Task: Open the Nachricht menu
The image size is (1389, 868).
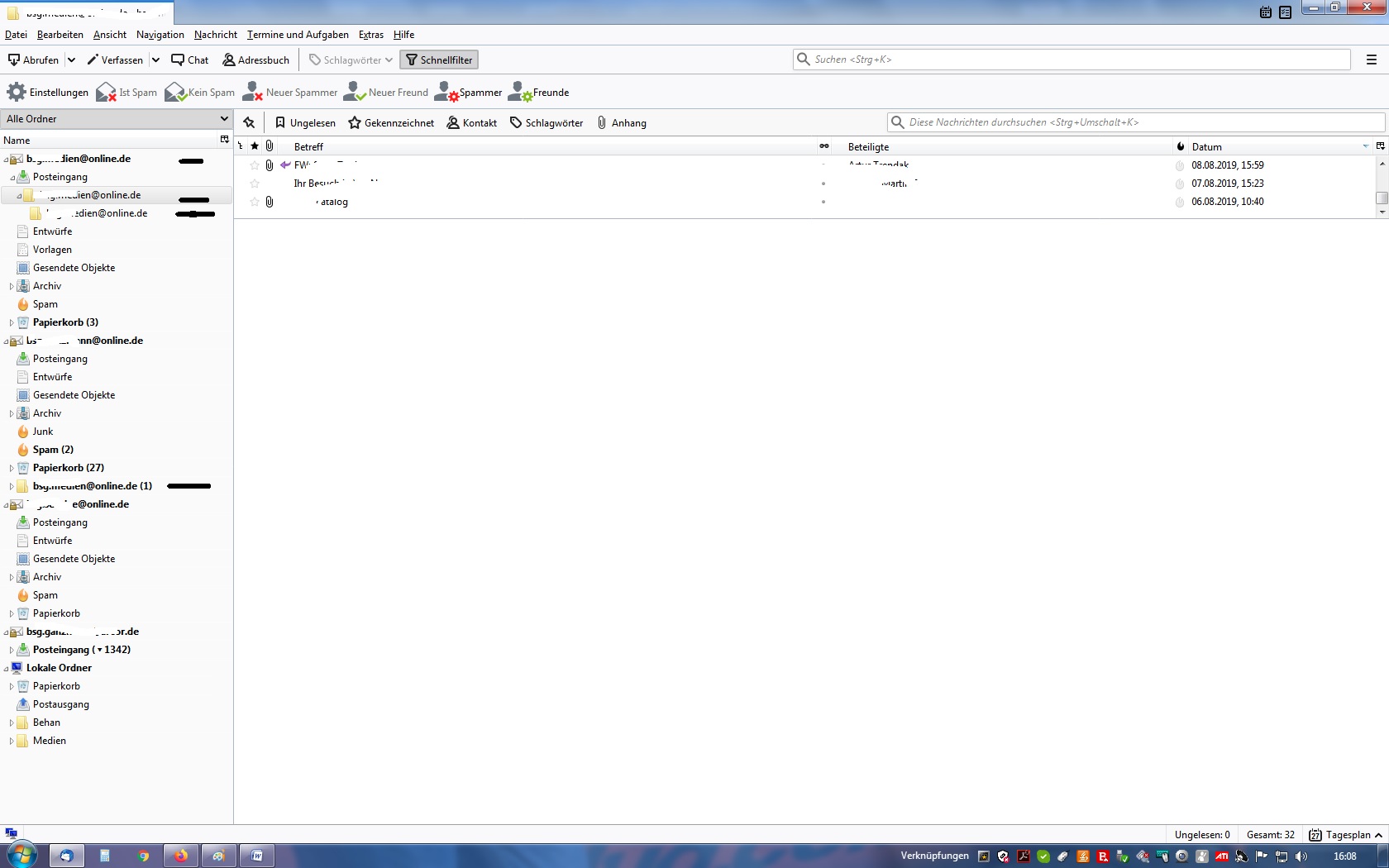Action: coord(216,35)
